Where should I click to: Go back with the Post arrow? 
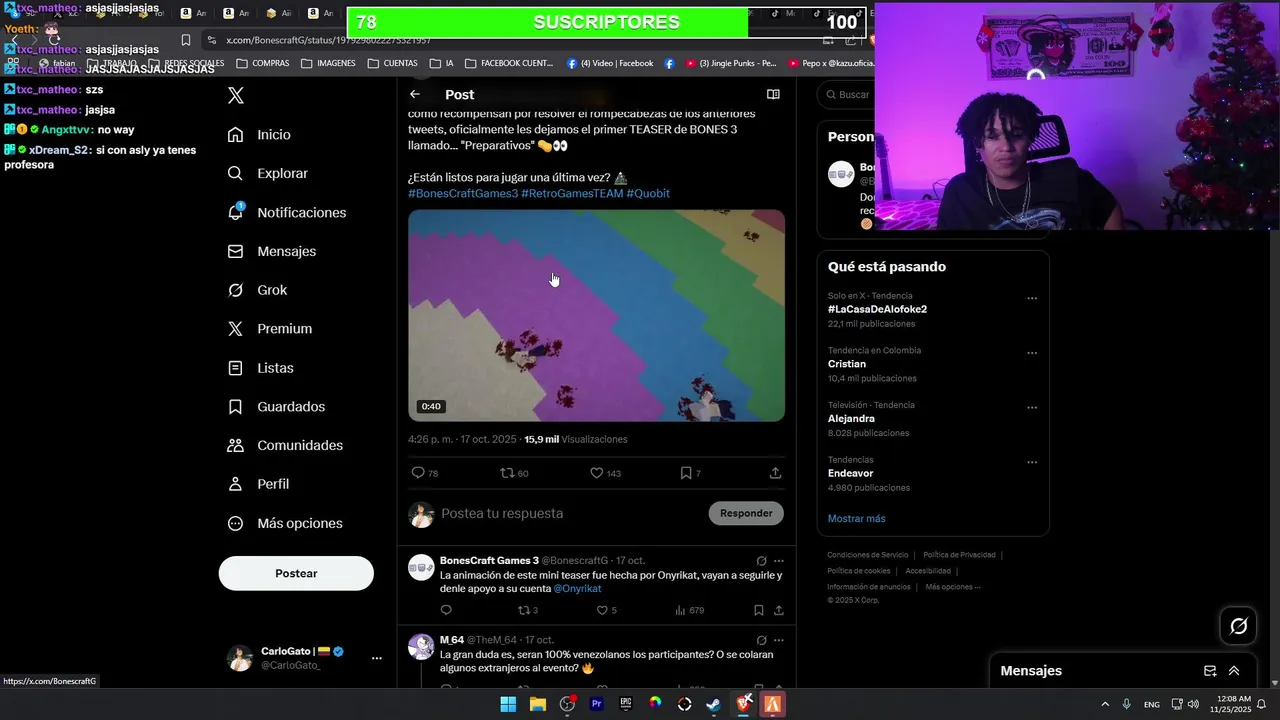coord(415,94)
